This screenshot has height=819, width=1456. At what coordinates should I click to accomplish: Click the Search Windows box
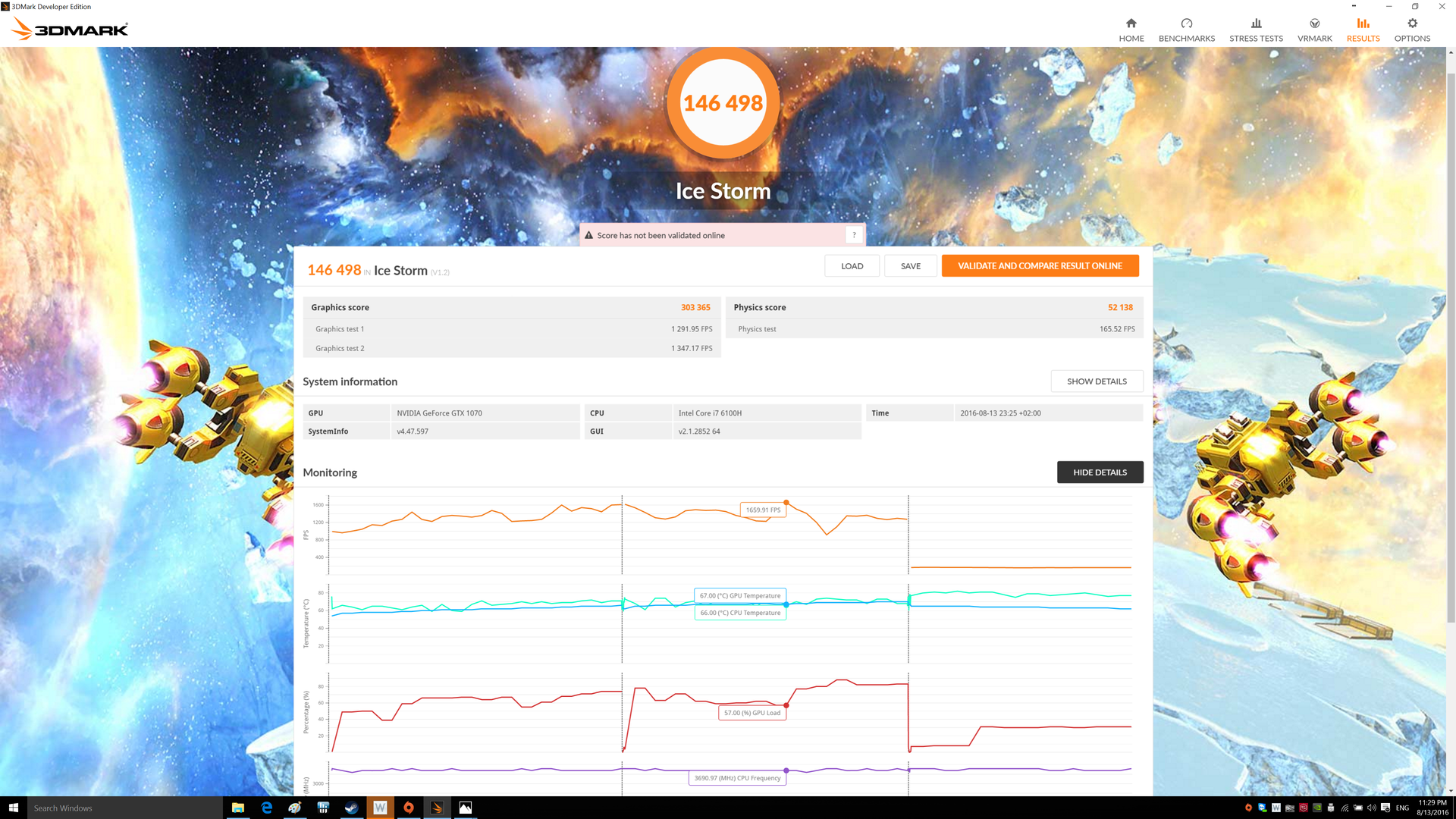pyautogui.click(x=125, y=808)
